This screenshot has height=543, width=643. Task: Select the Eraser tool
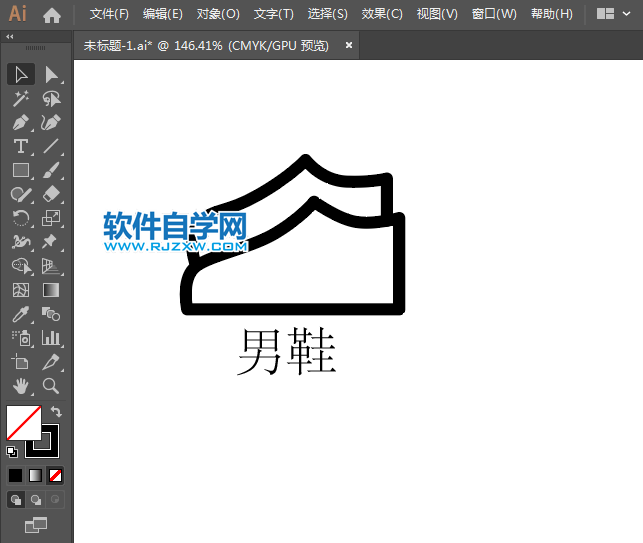[51, 194]
